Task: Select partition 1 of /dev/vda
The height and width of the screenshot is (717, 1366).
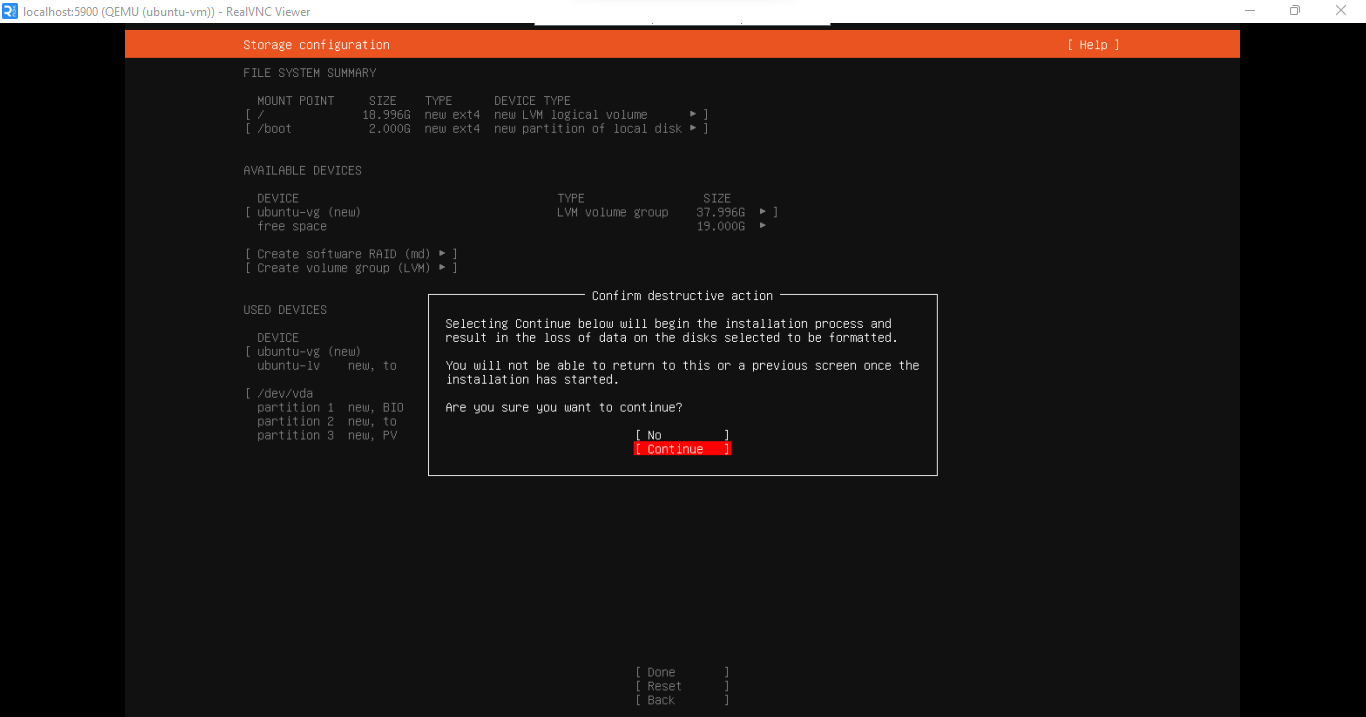Action: click(330, 407)
